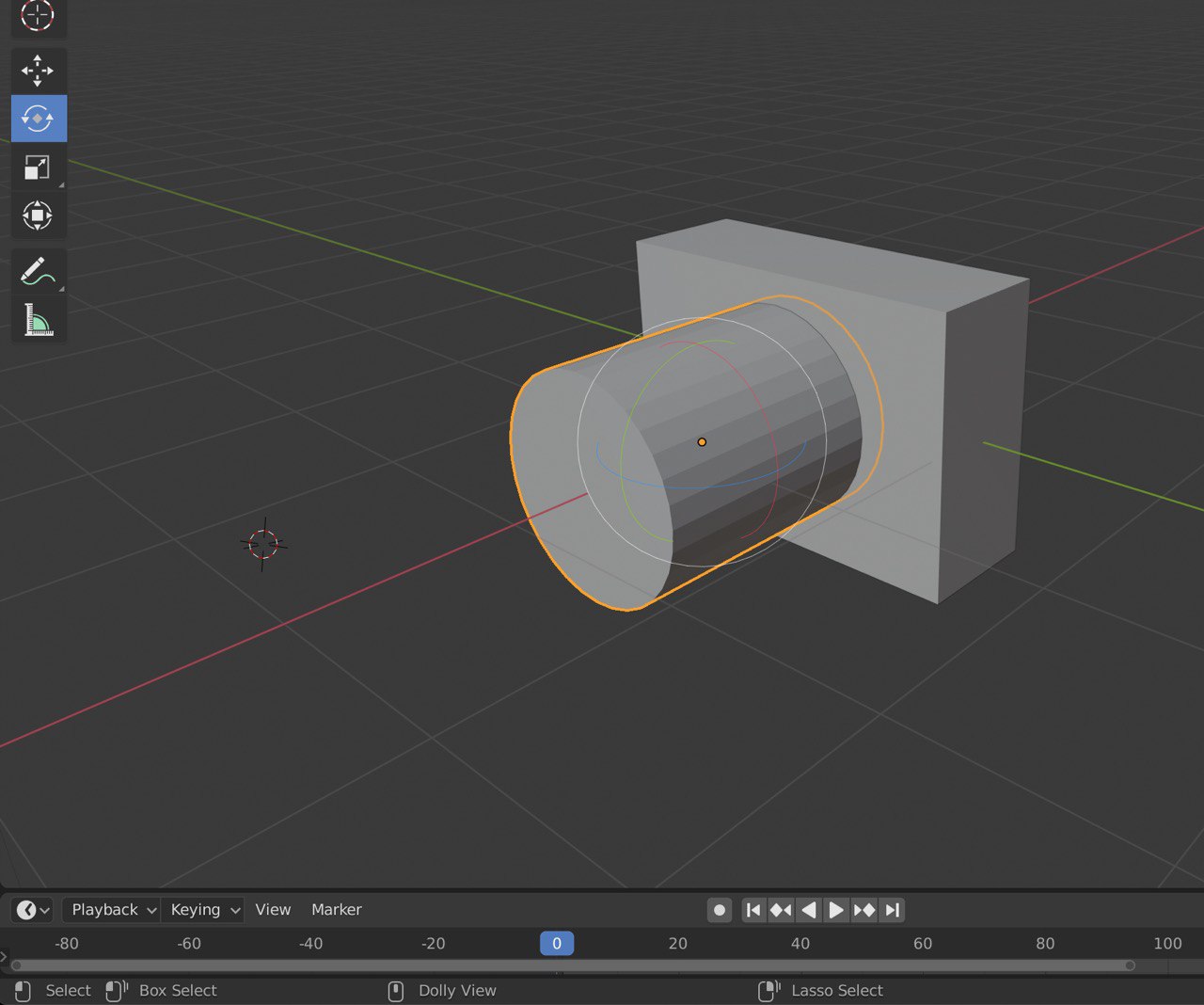Click frame -80 on the timeline ruler
1204x1005 pixels.
(x=66, y=943)
